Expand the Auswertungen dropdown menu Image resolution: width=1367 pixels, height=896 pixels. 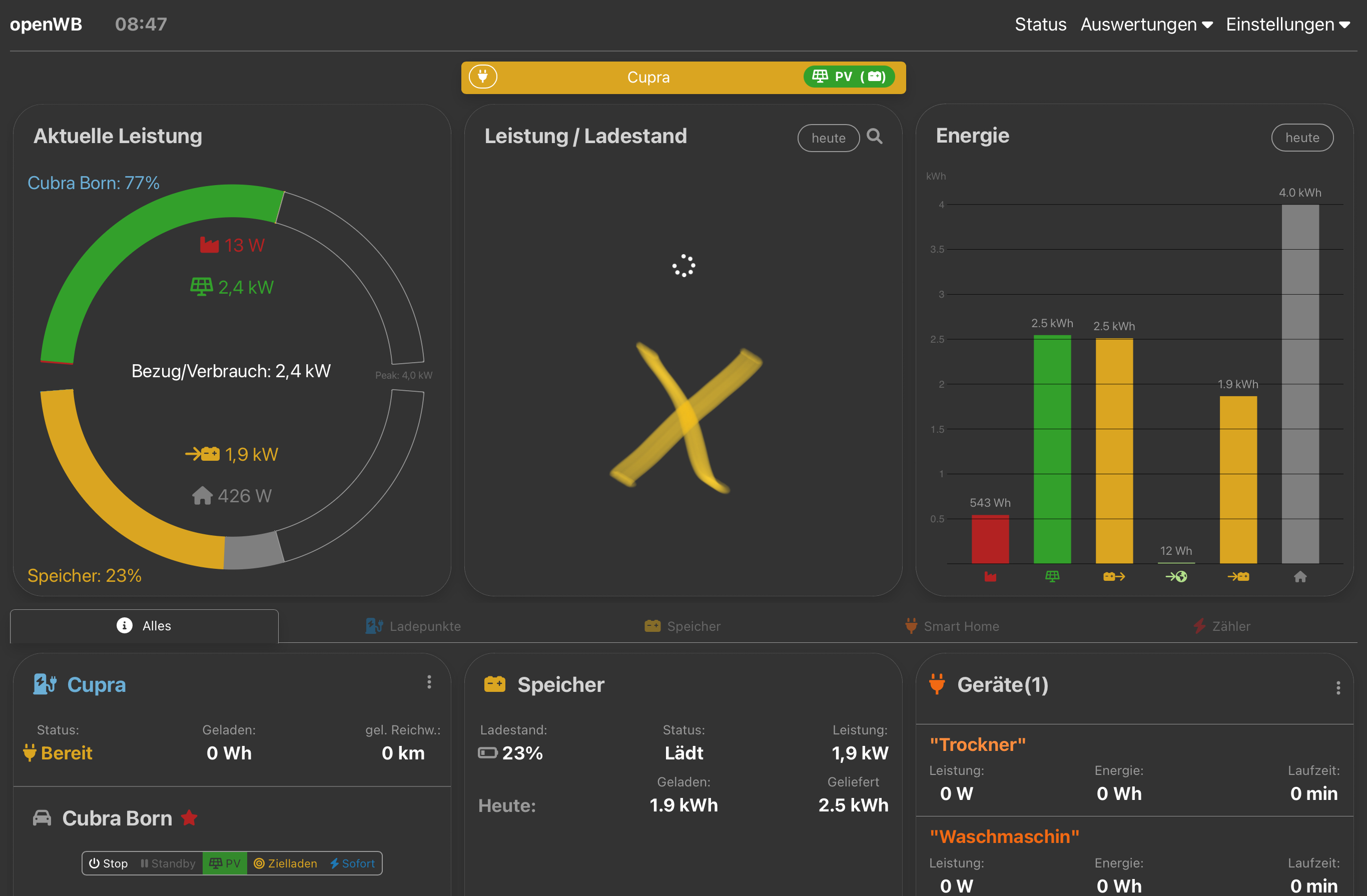(x=1146, y=24)
